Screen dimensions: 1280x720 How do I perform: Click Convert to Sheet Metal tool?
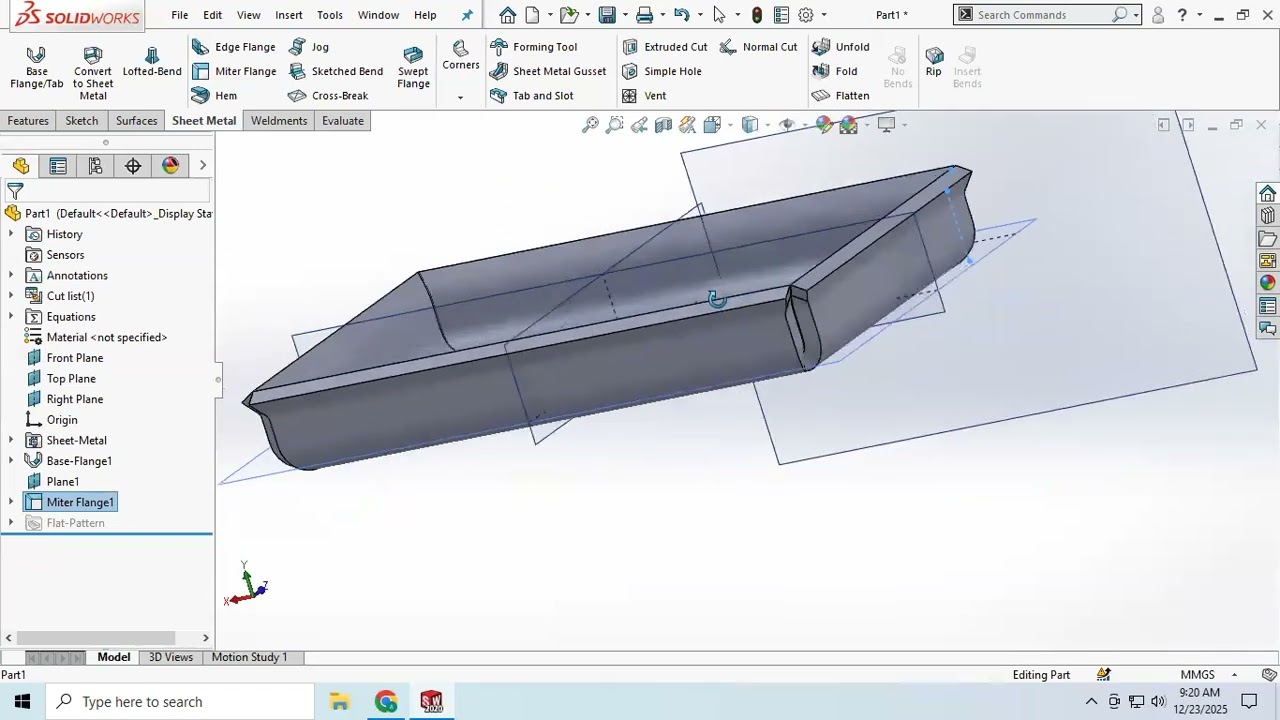92,73
